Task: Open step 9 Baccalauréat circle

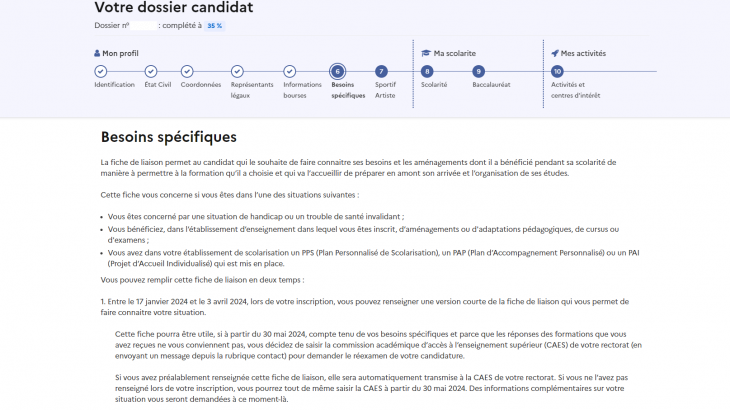Action: (479, 71)
